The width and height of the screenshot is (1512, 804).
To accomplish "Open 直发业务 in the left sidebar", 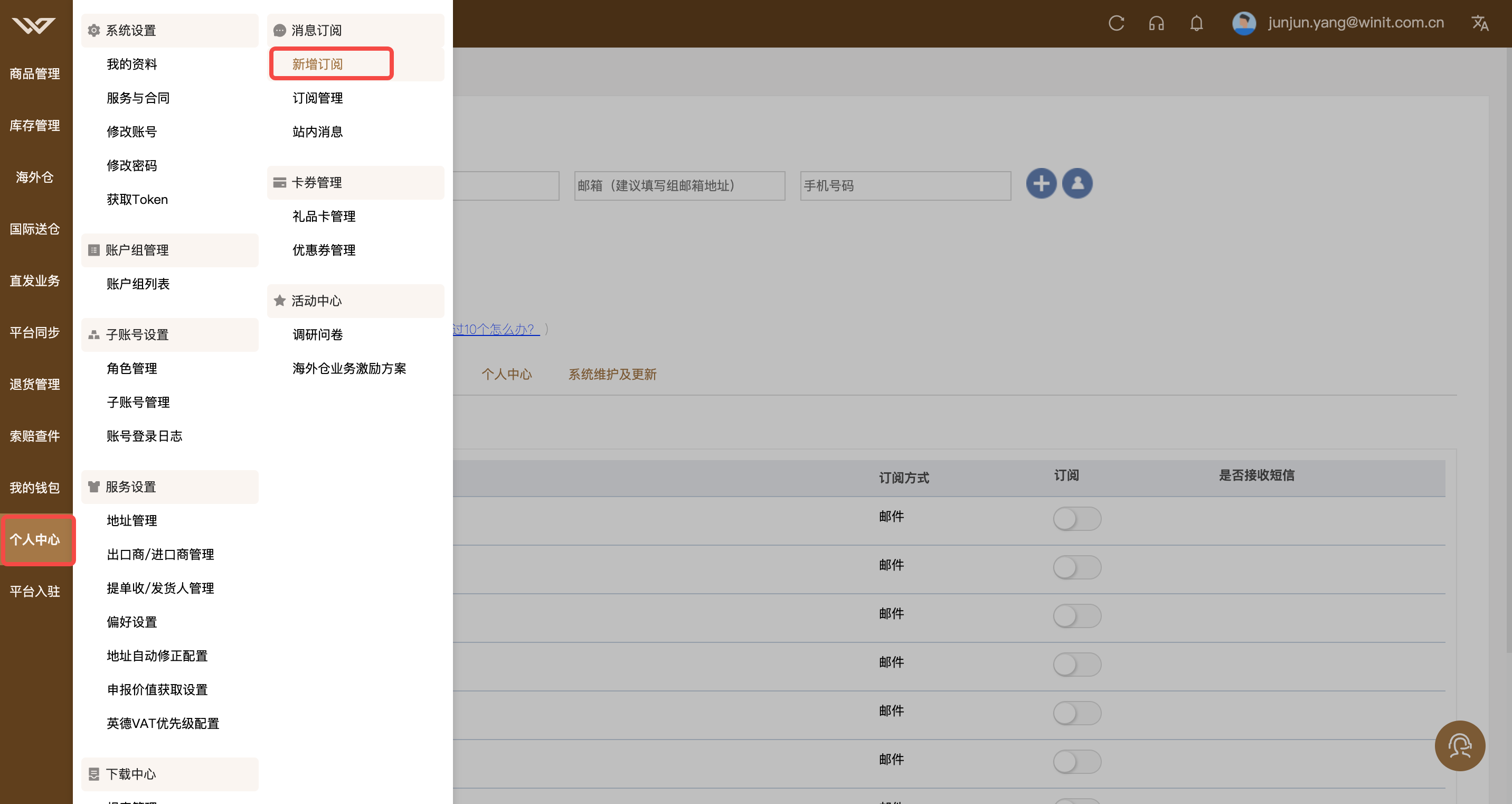I will coord(35,281).
